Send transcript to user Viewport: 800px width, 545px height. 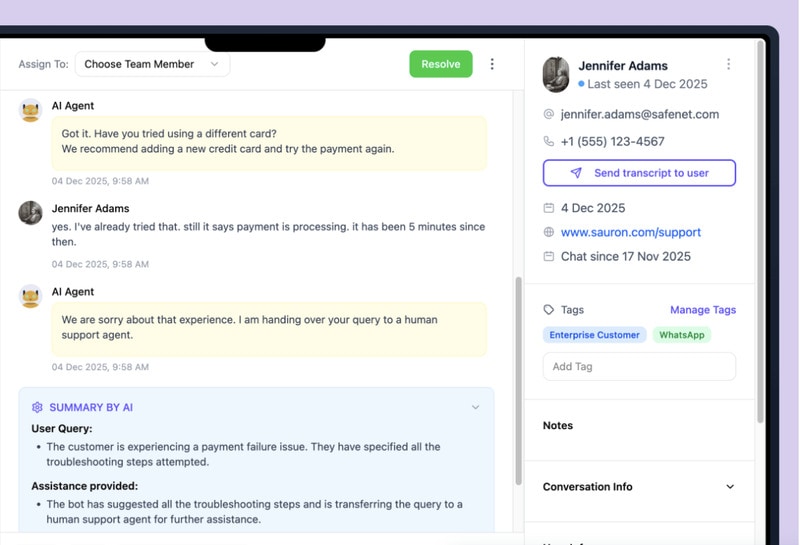pyautogui.click(x=639, y=173)
